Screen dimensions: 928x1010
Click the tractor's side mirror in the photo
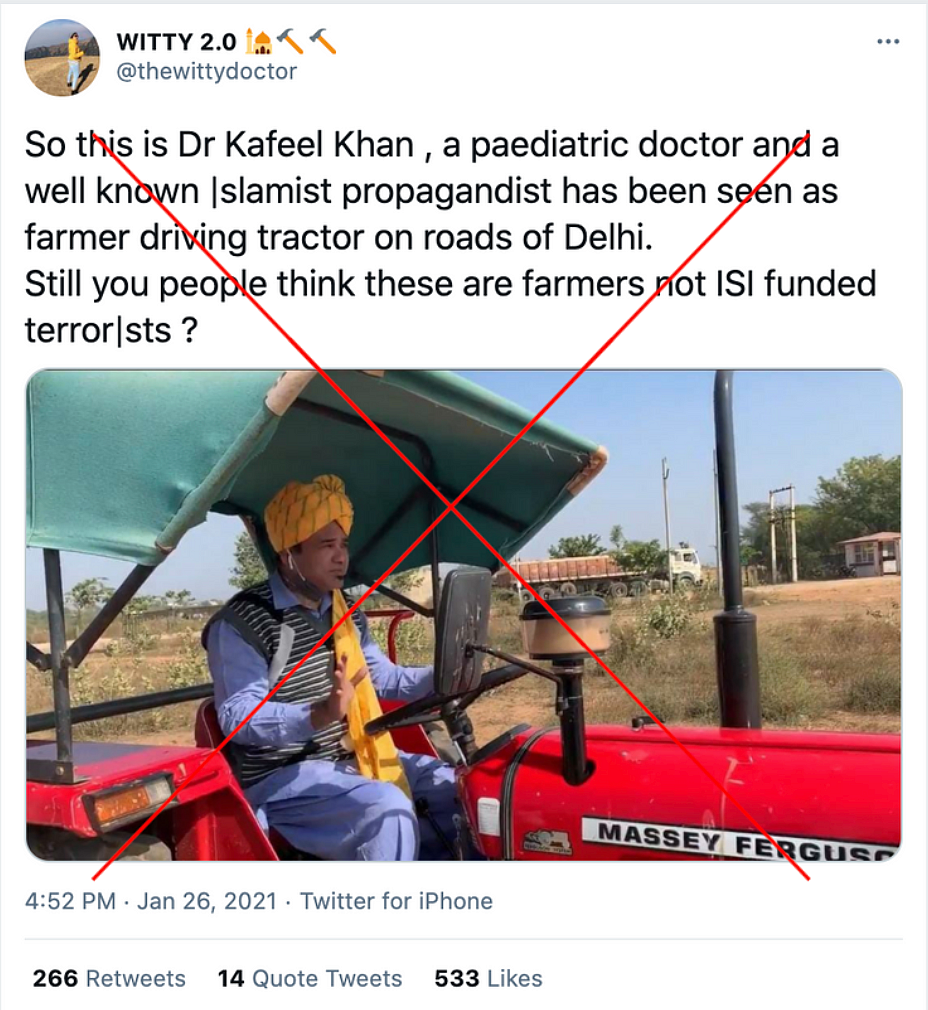(x=462, y=631)
